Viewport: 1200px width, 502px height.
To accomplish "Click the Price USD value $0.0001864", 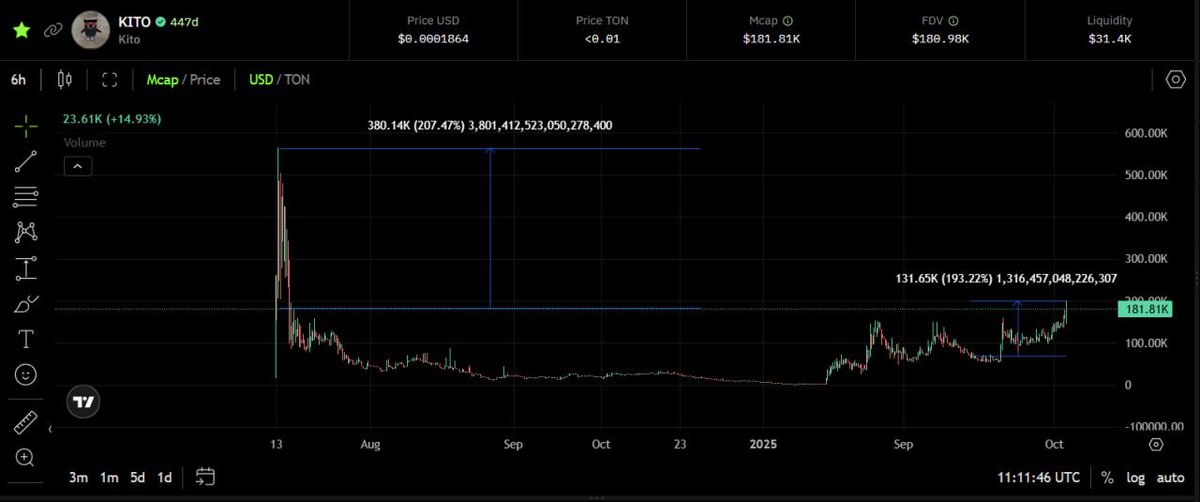I will [x=433, y=39].
